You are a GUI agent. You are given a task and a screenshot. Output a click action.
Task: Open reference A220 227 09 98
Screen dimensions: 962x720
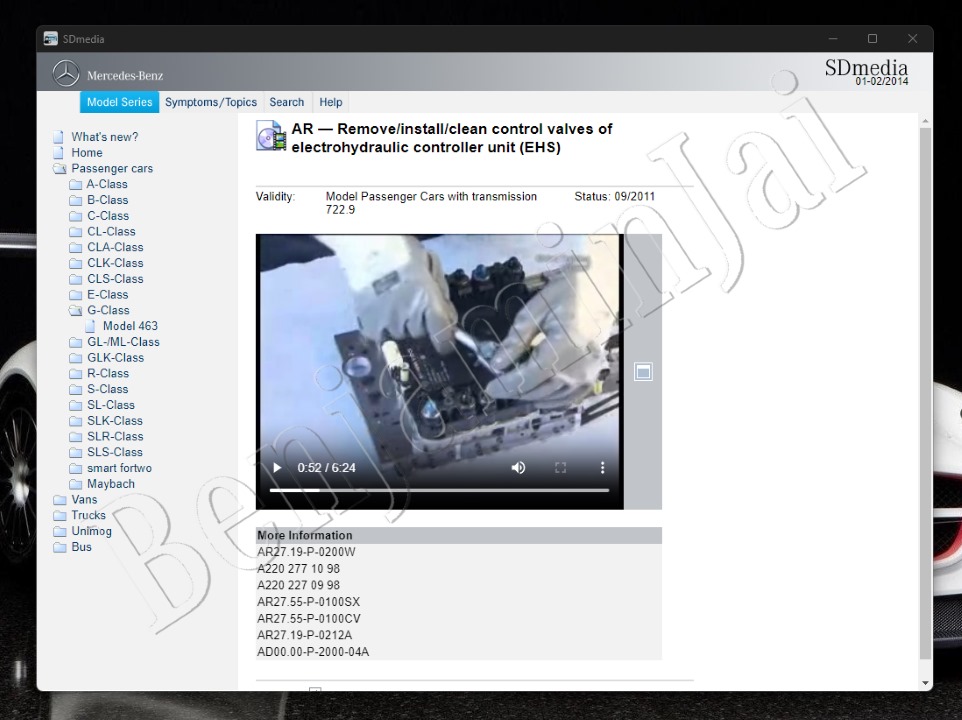298,585
